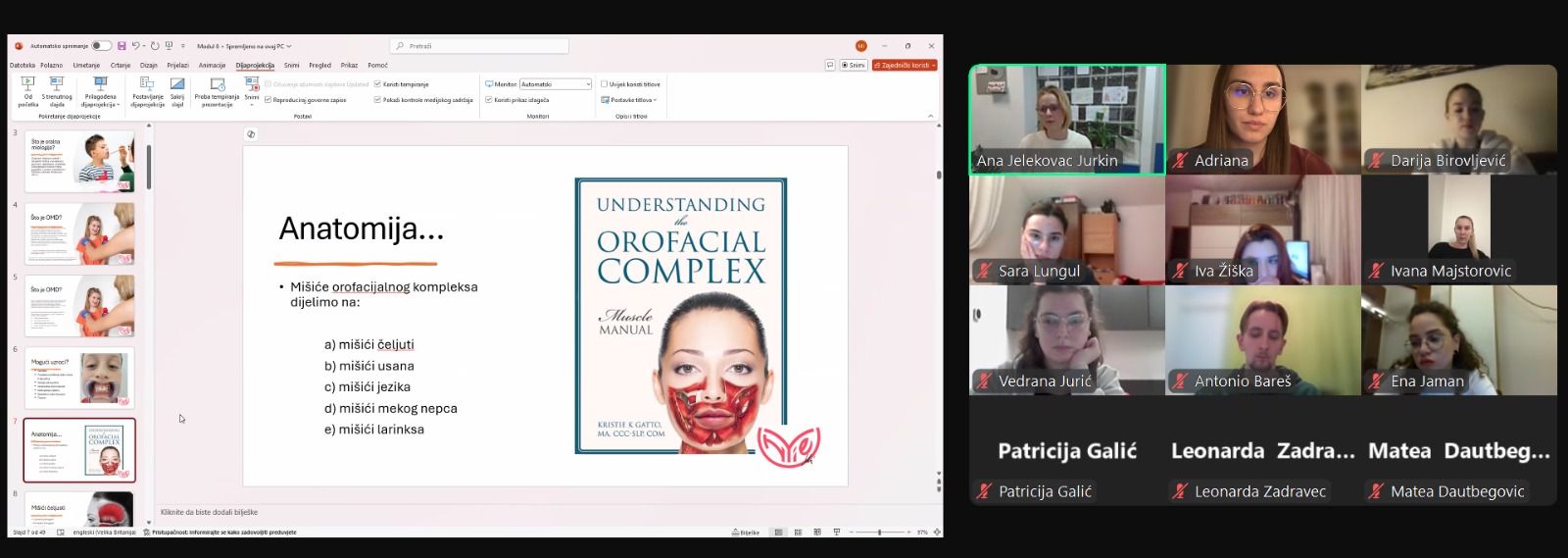The height and width of the screenshot is (558, 1568).
Task: Open the Umetanje ribbon tab
Action: tap(86, 66)
